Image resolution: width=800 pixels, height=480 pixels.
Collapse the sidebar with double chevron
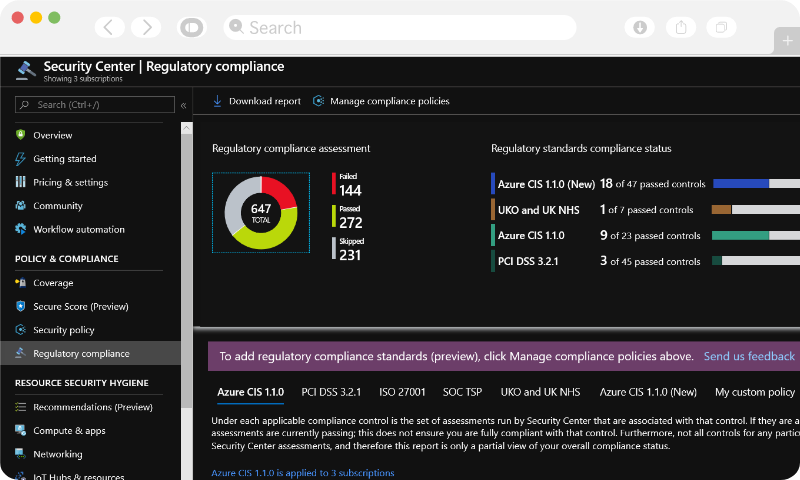coord(183,105)
